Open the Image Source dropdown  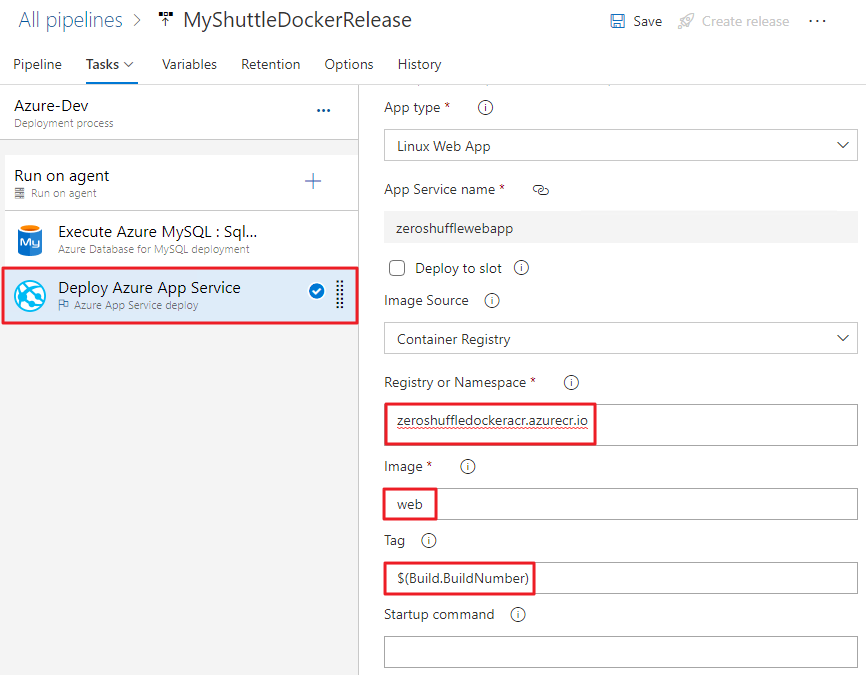pyautogui.click(x=621, y=338)
